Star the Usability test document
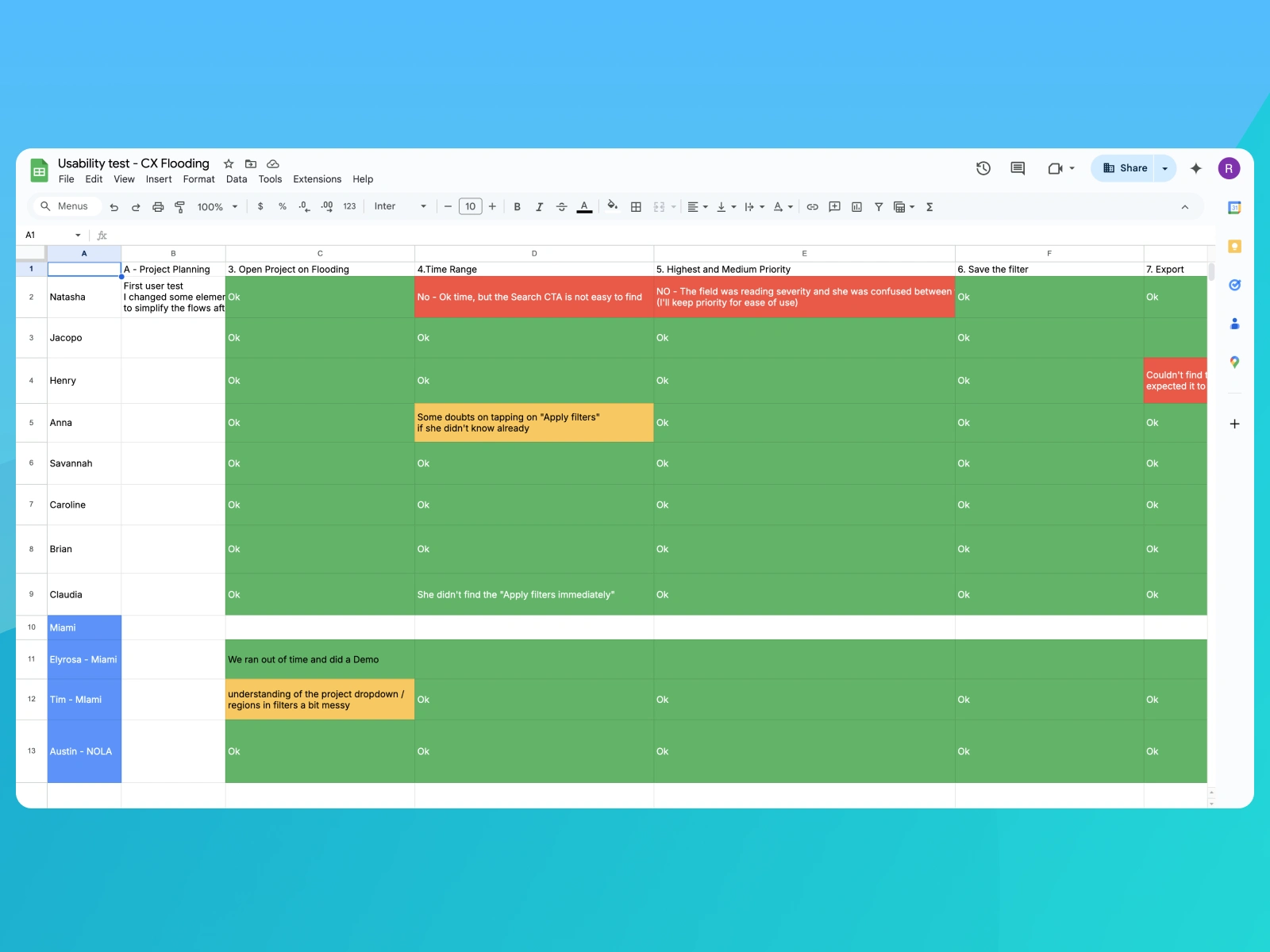Viewport: 1270px width, 952px height. point(229,163)
